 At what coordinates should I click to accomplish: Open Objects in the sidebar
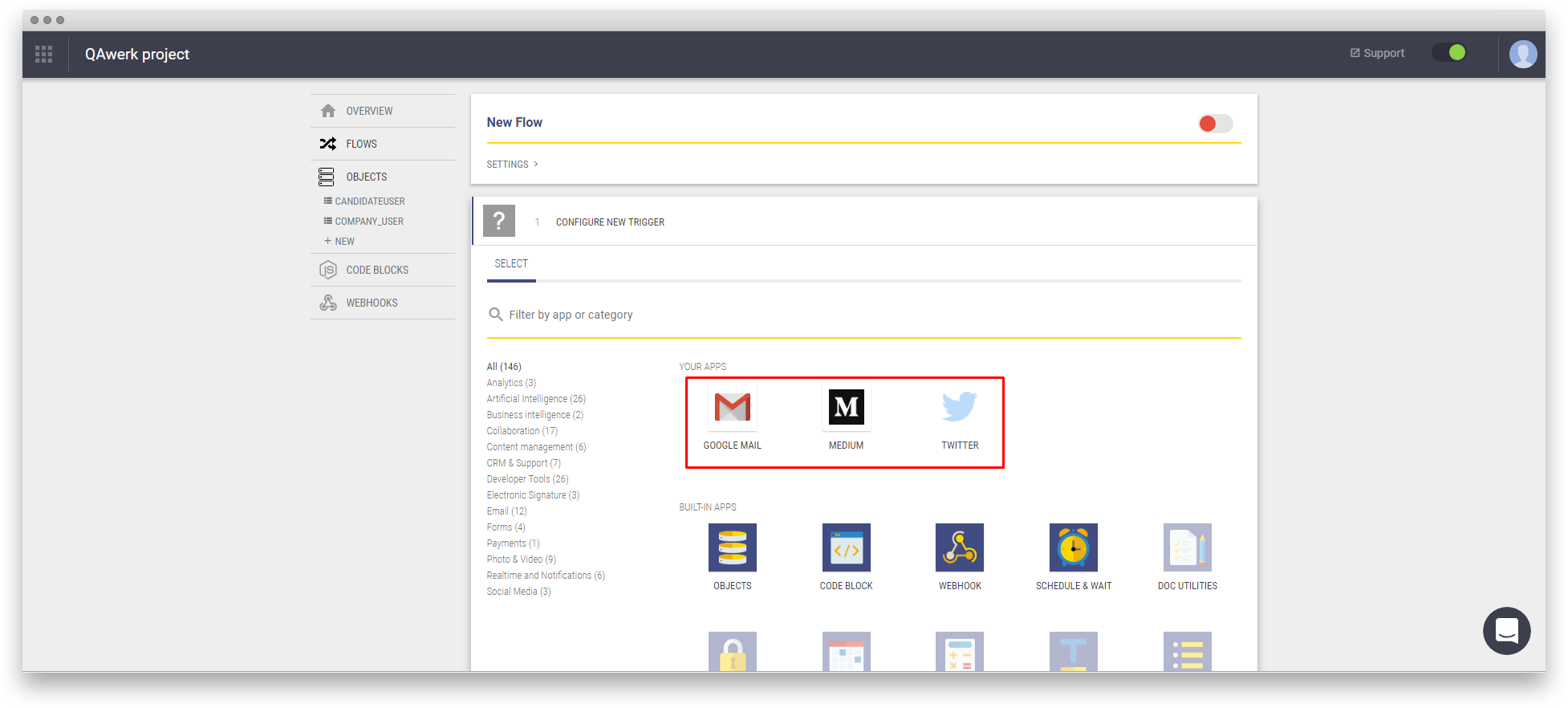pyautogui.click(x=383, y=177)
